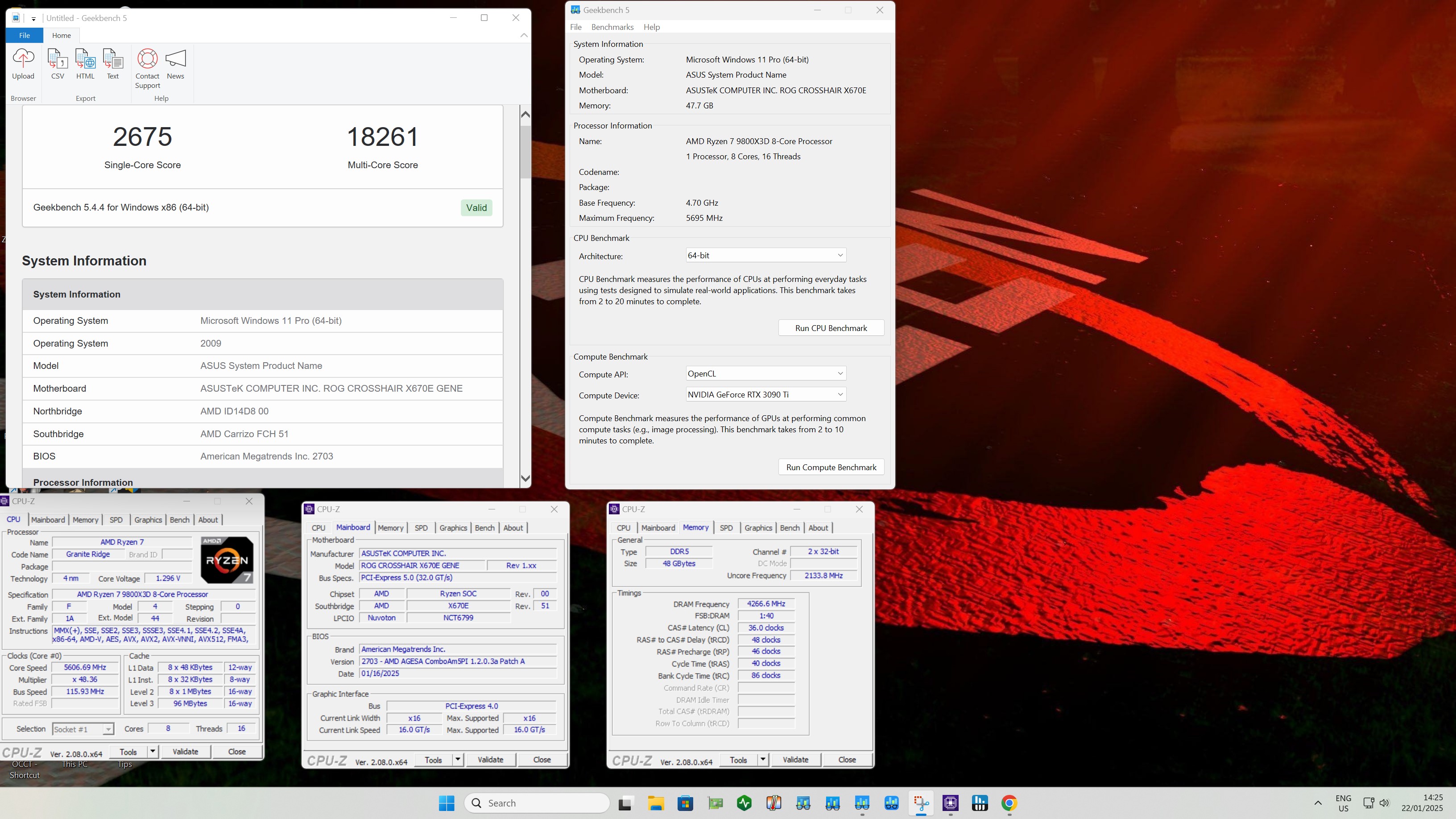Click the ENG US language indicator
Image resolution: width=1456 pixels, height=819 pixels.
pos(1344,803)
